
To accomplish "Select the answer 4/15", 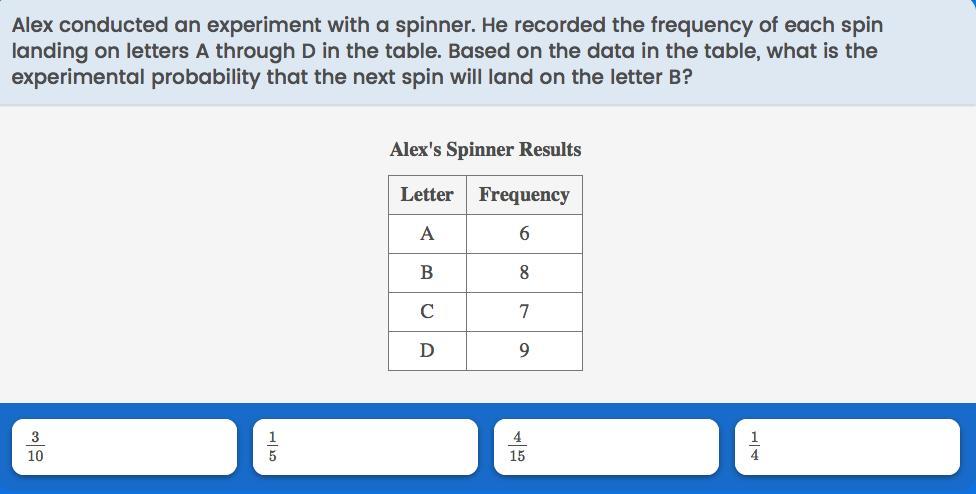I will 606,447.
